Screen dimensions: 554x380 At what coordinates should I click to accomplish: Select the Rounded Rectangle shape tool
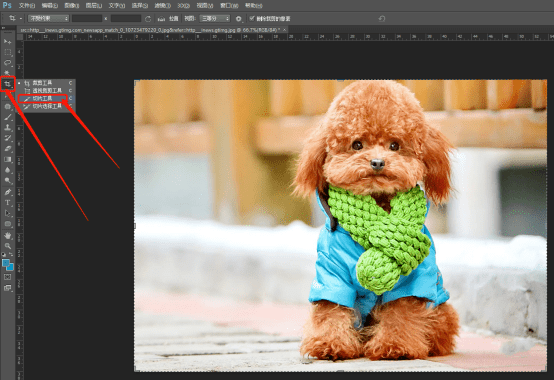(7, 224)
